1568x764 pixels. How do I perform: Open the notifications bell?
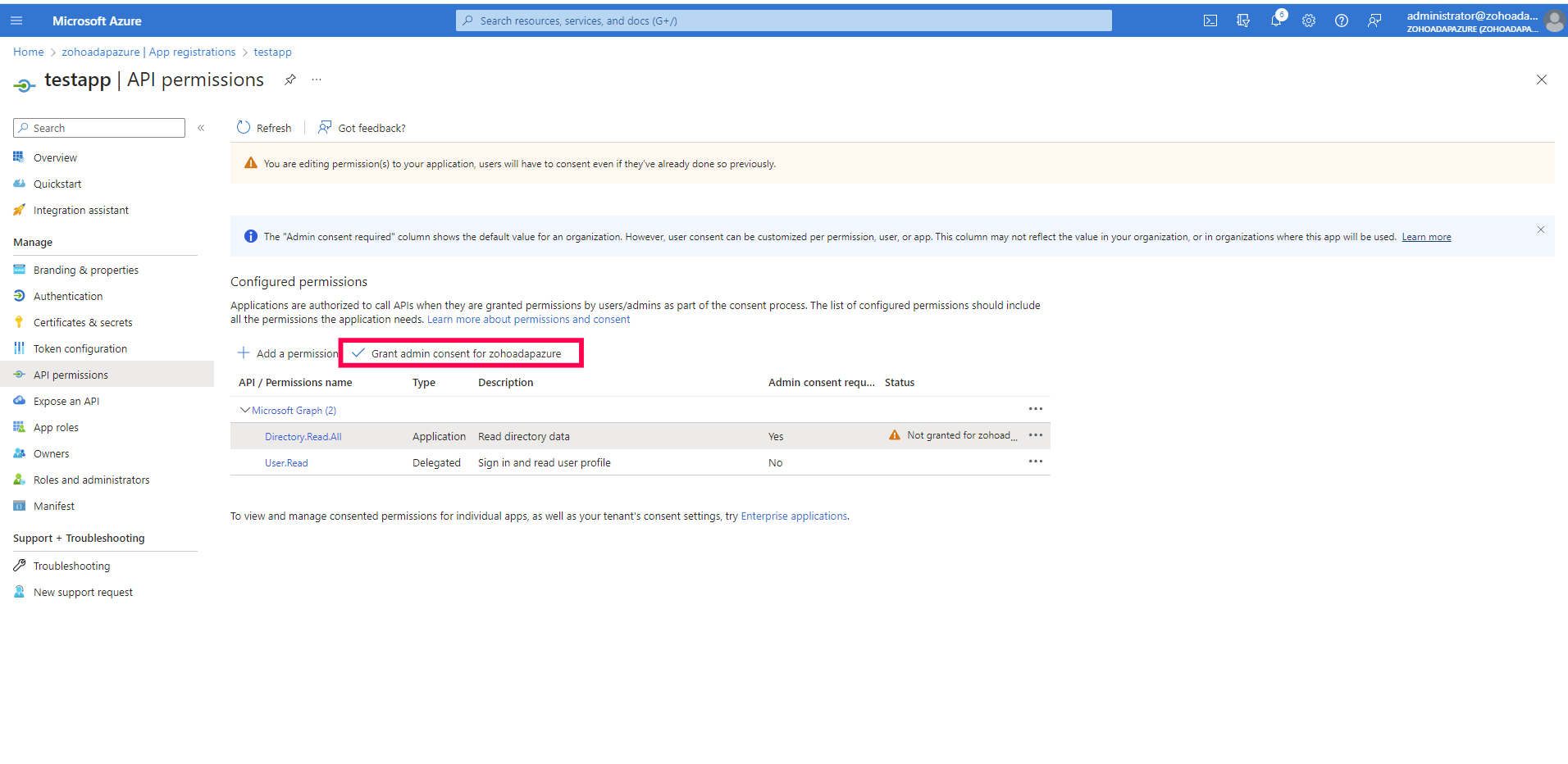(1276, 20)
